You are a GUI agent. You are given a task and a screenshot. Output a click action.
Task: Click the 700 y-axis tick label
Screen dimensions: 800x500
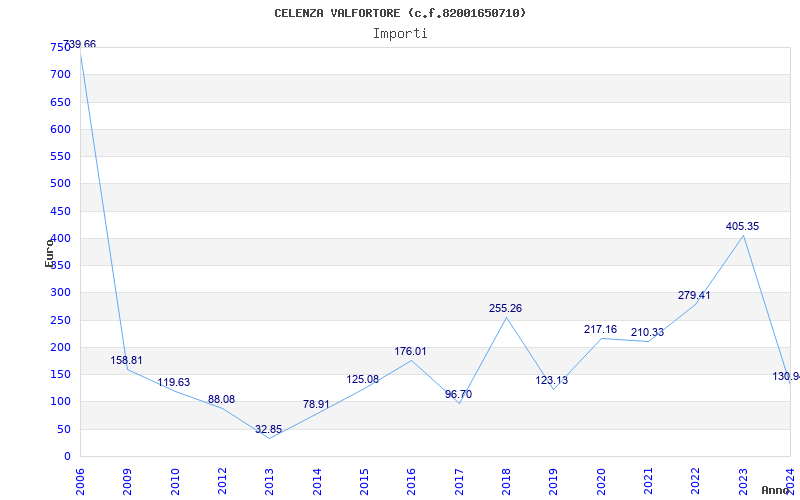(x=60, y=74)
